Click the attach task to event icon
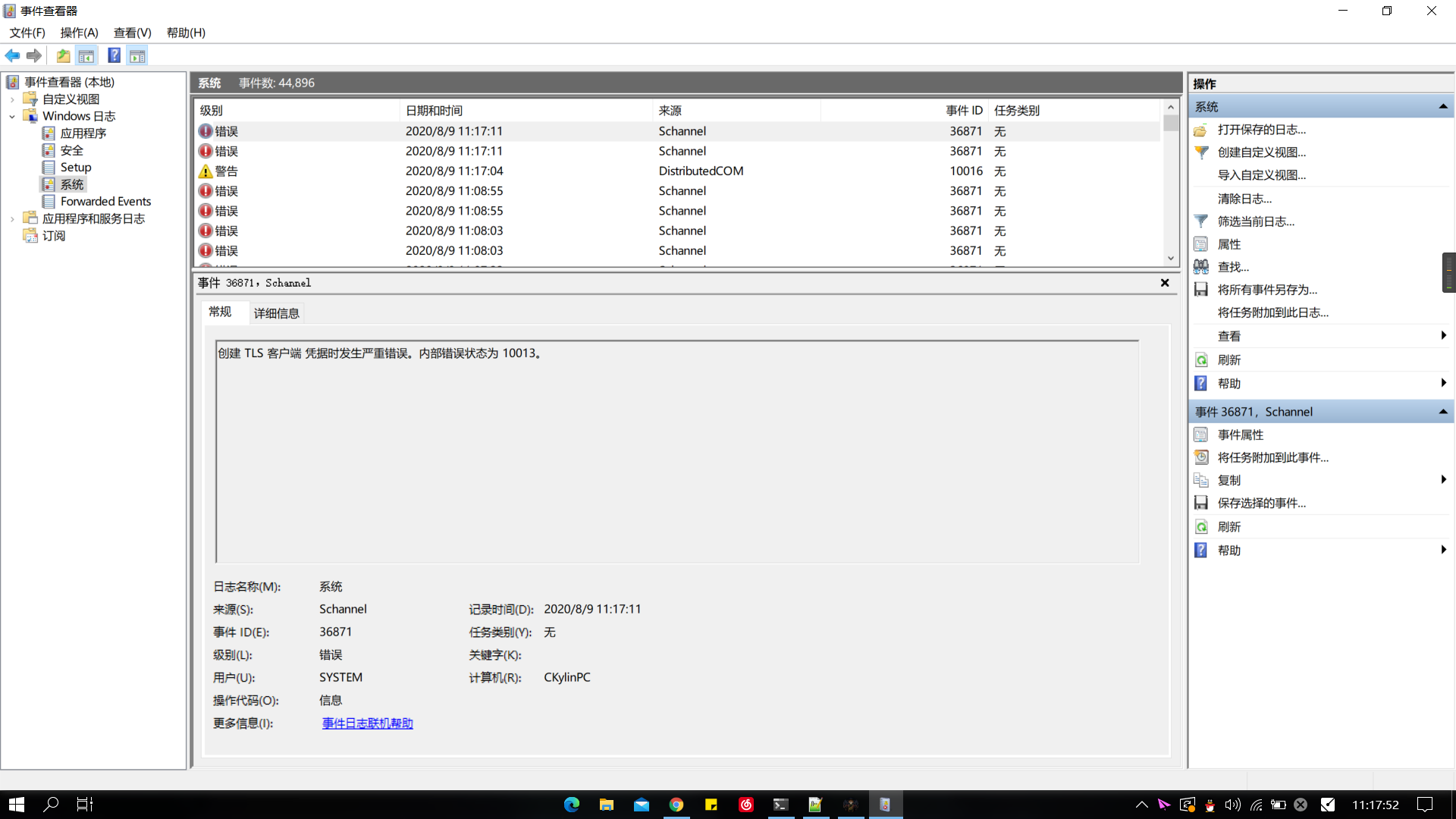The image size is (1456, 819). (1201, 457)
